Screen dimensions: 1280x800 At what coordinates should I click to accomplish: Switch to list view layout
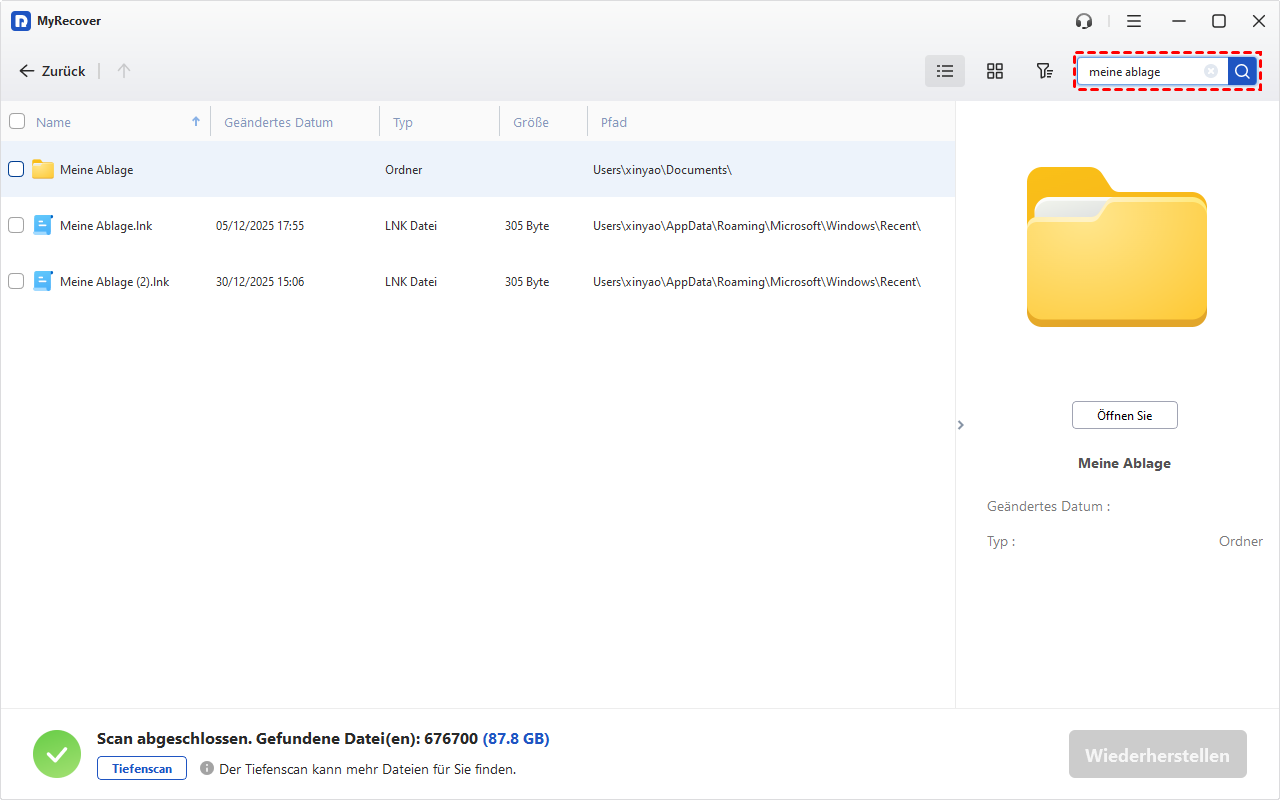pyautogui.click(x=945, y=71)
